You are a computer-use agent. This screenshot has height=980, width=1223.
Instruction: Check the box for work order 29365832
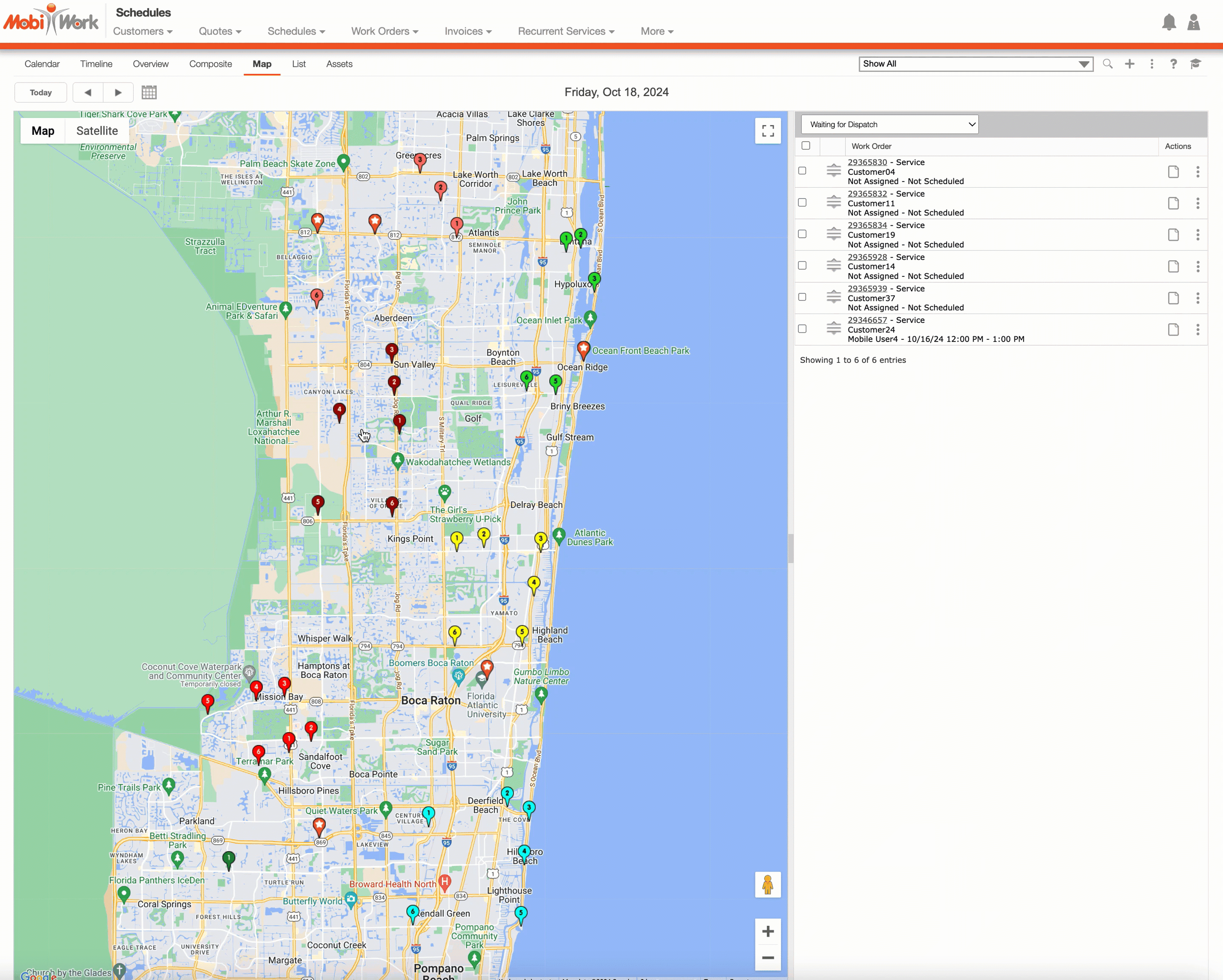[x=802, y=202]
